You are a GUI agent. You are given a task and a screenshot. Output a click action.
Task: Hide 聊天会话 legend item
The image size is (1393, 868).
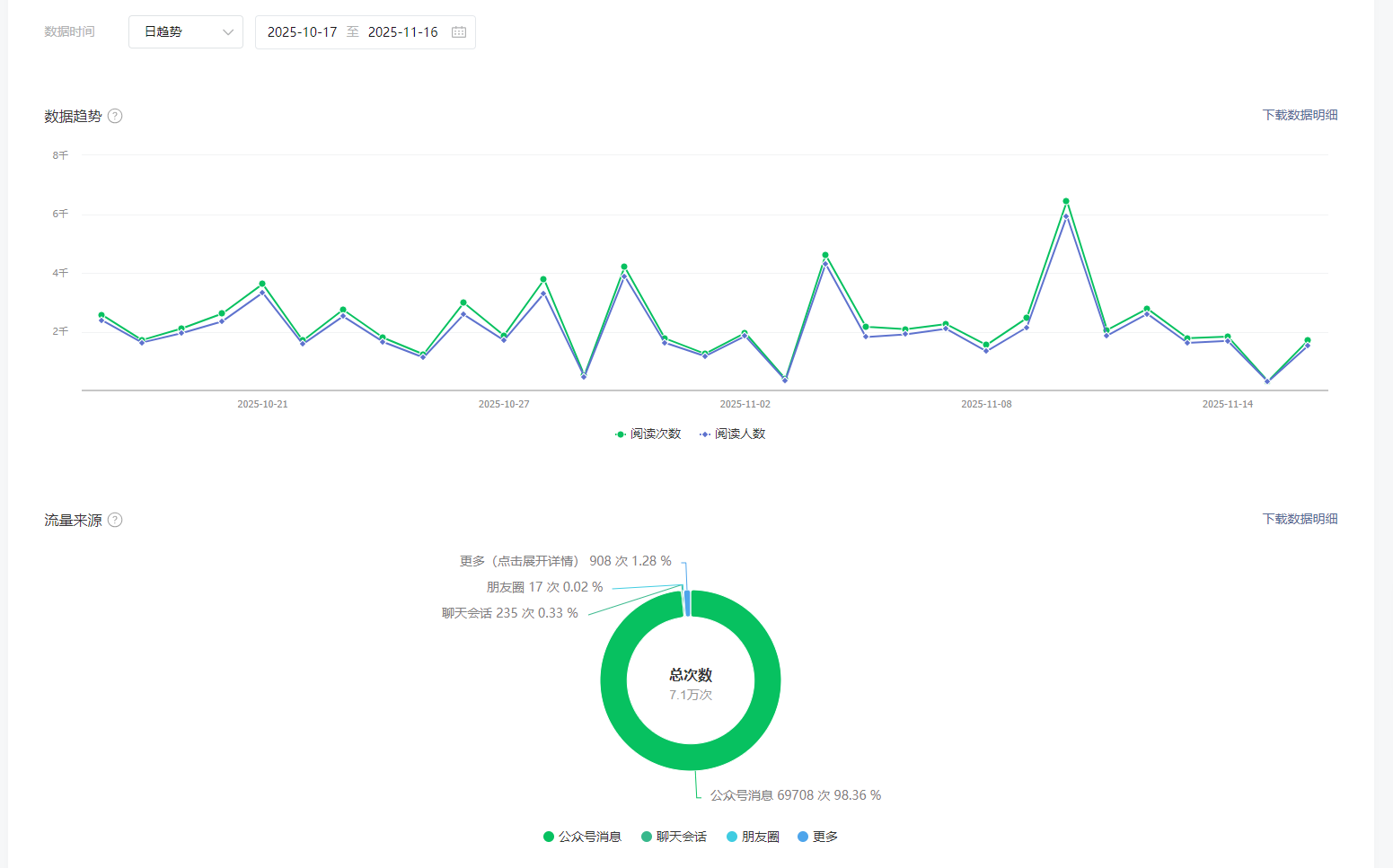[673, 837]
